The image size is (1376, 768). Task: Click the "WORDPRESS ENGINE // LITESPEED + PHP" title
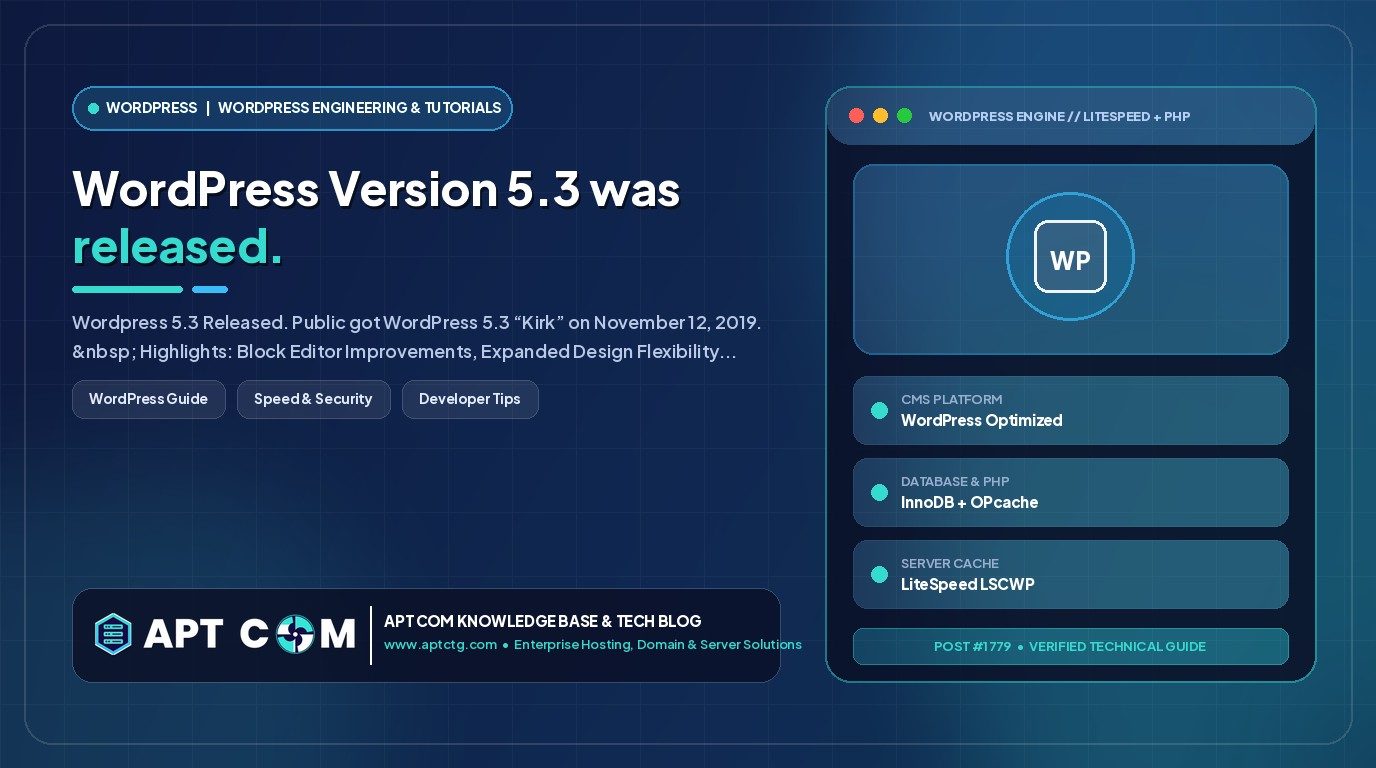1059,117
